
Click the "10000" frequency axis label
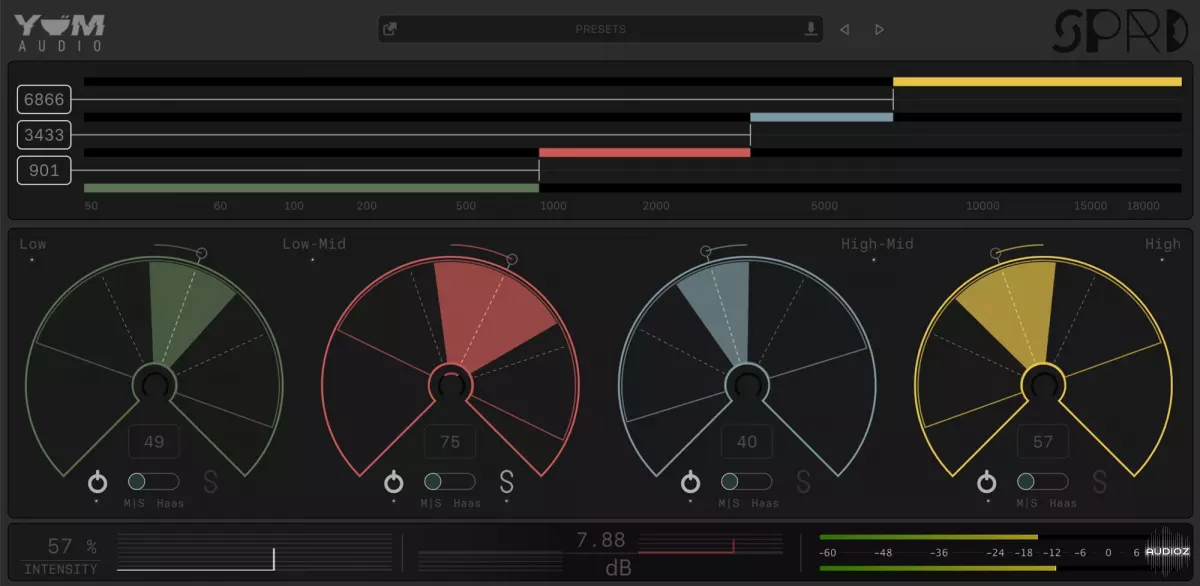pyautogui.click(x=982, y=206)
